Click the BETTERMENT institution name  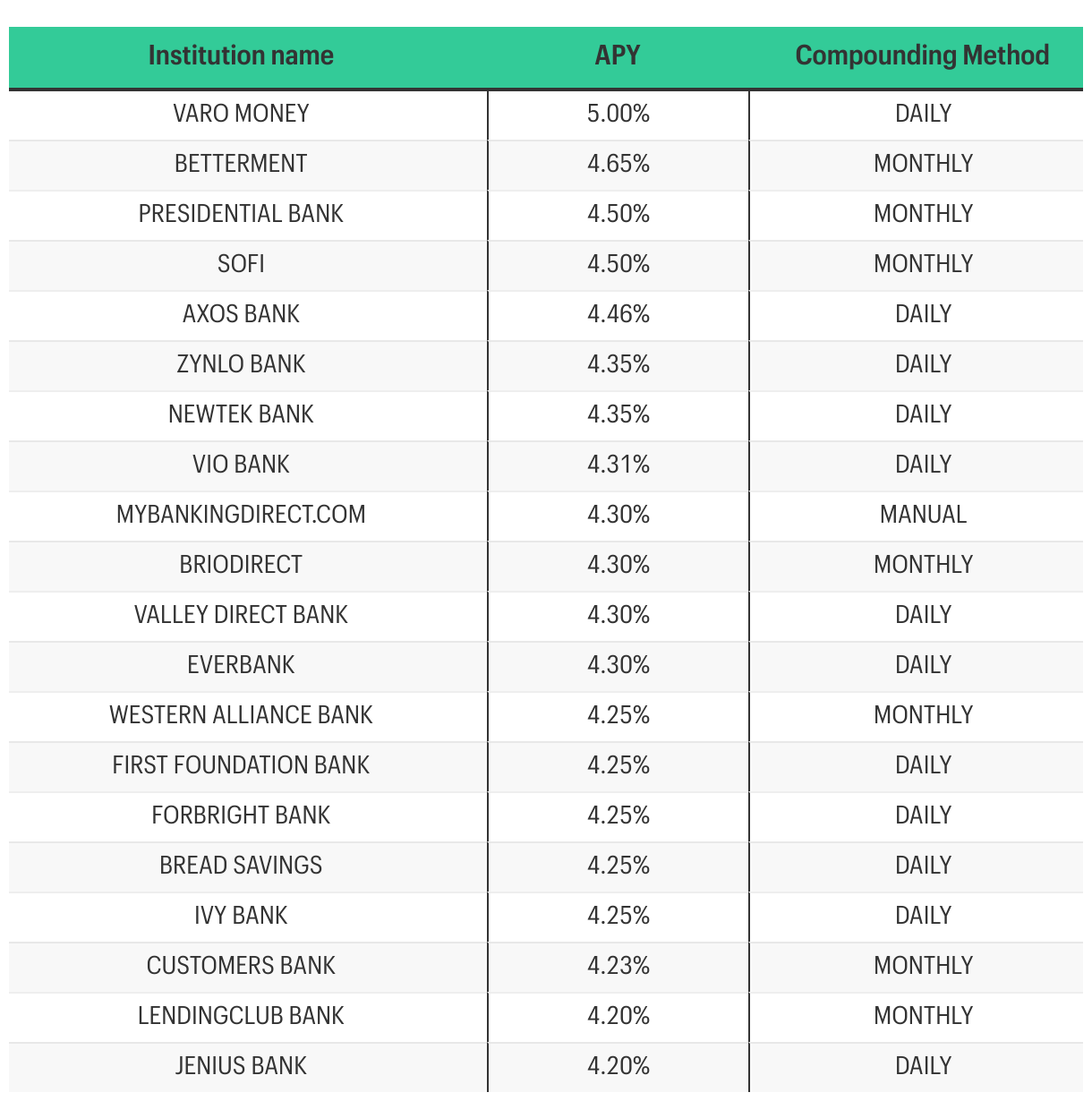[241, 164]
